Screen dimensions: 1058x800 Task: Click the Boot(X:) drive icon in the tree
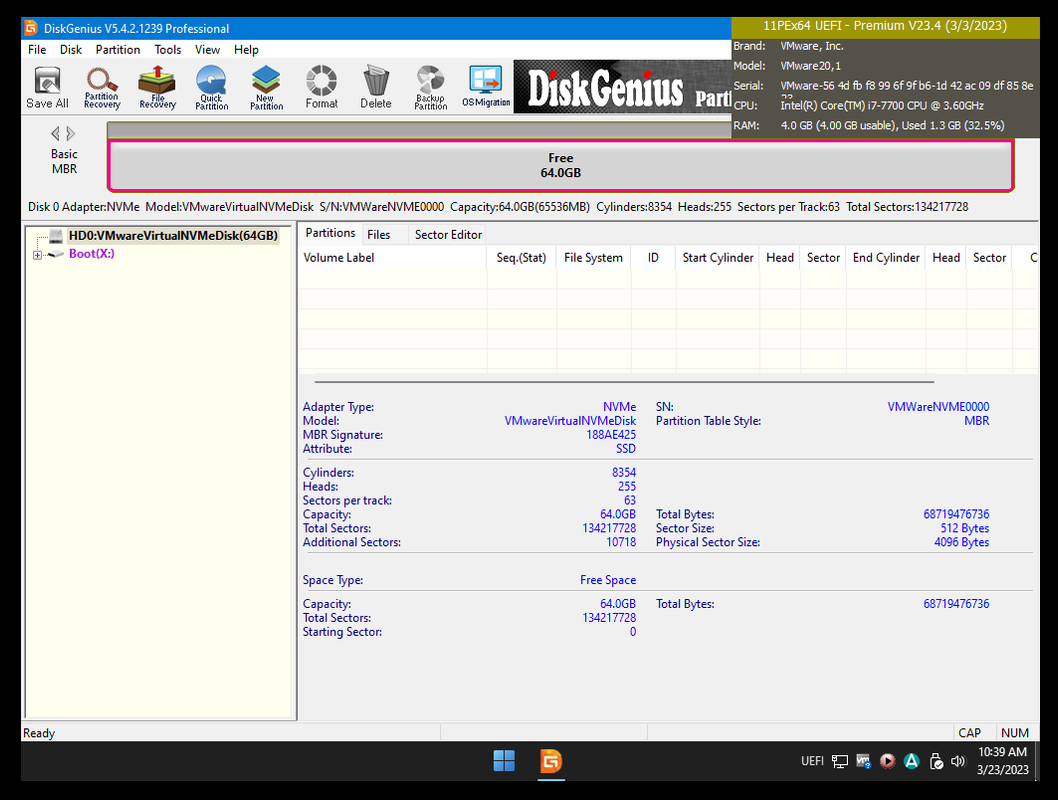click(x=57, y=254)
